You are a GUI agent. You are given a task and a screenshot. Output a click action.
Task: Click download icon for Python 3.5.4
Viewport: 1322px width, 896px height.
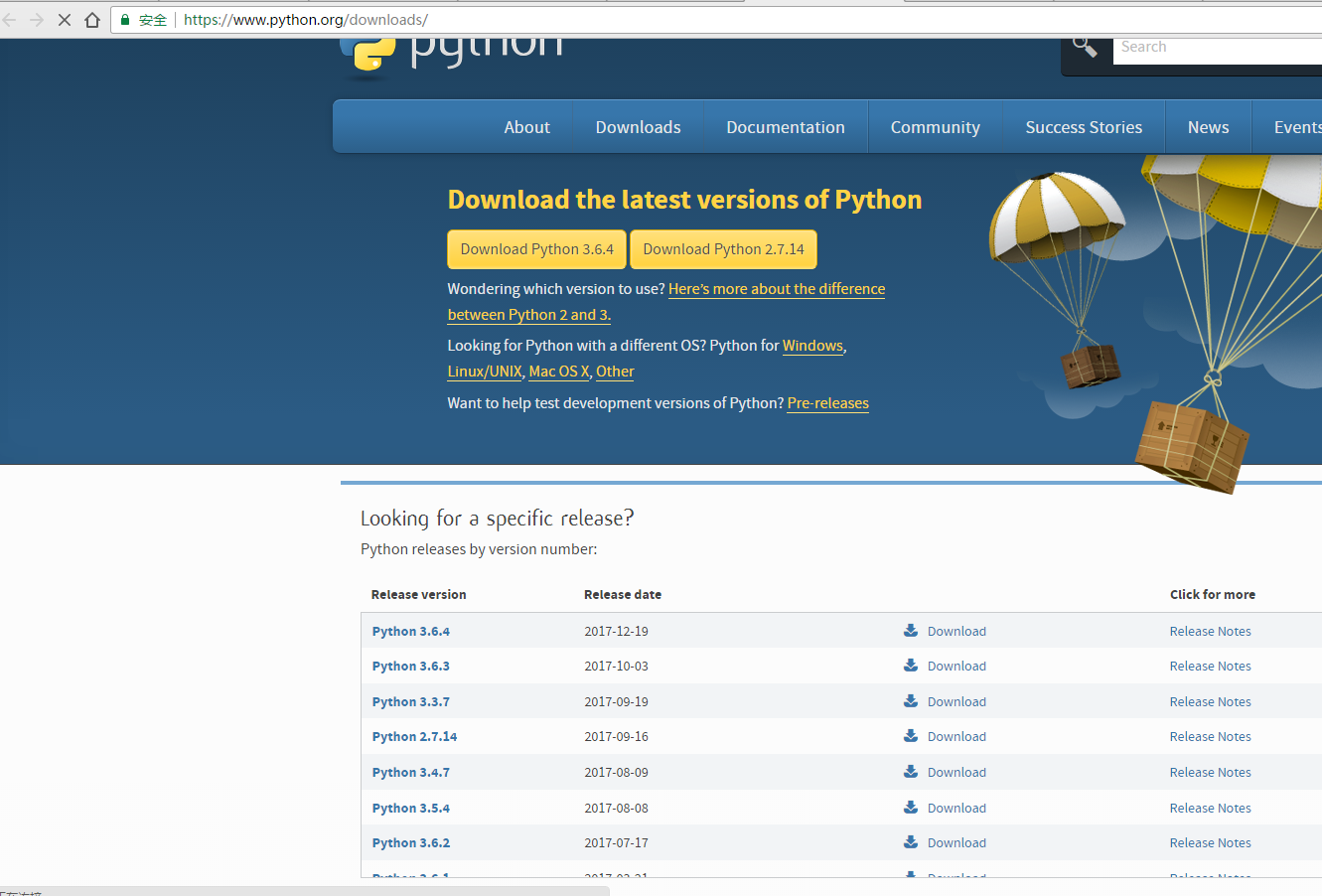(x=911, y=808)
